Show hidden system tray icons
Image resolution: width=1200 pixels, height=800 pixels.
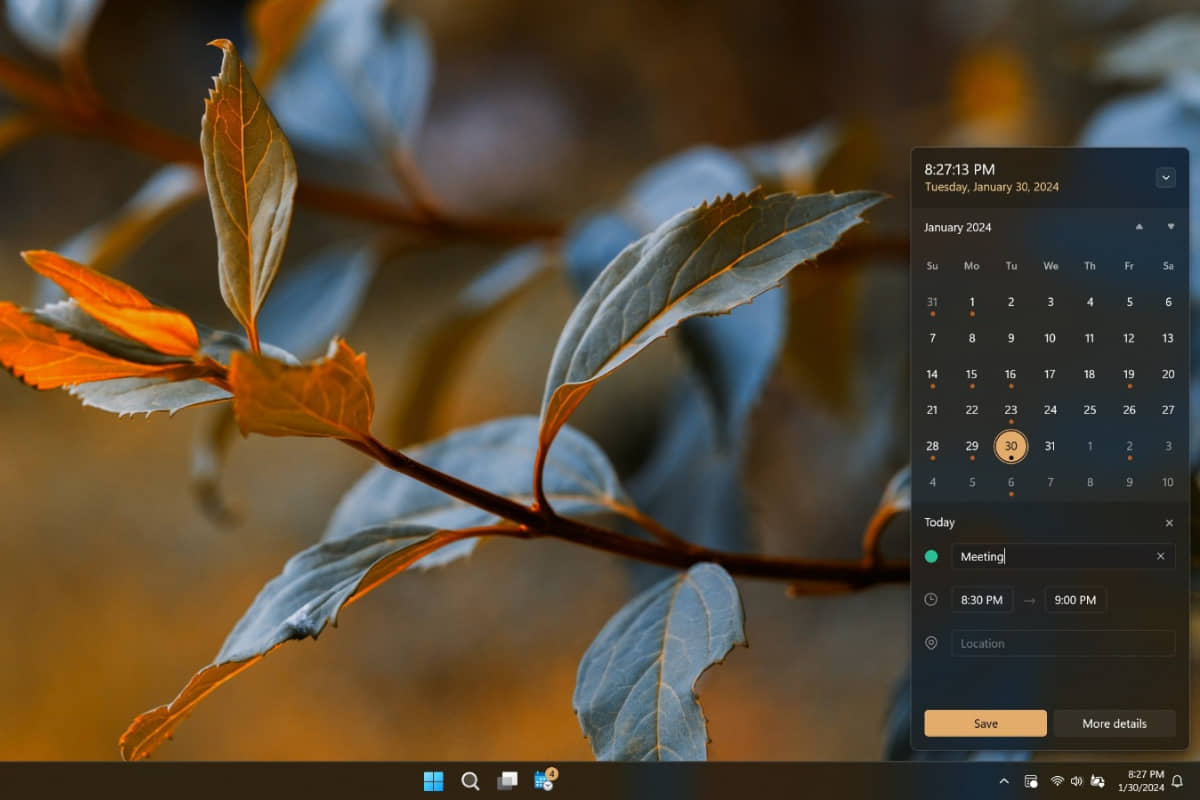[1004, 781]
